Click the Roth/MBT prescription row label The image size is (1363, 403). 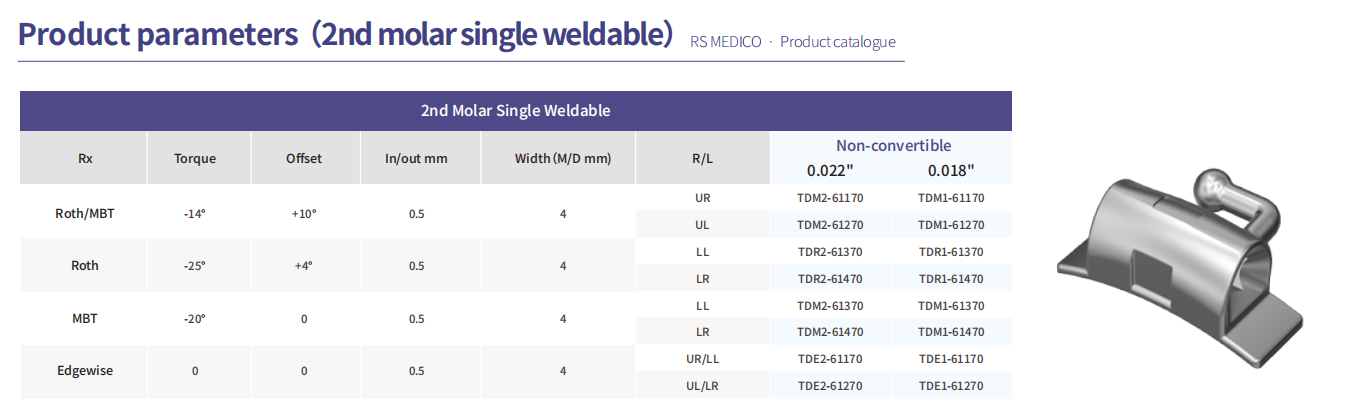pos(85,213)
